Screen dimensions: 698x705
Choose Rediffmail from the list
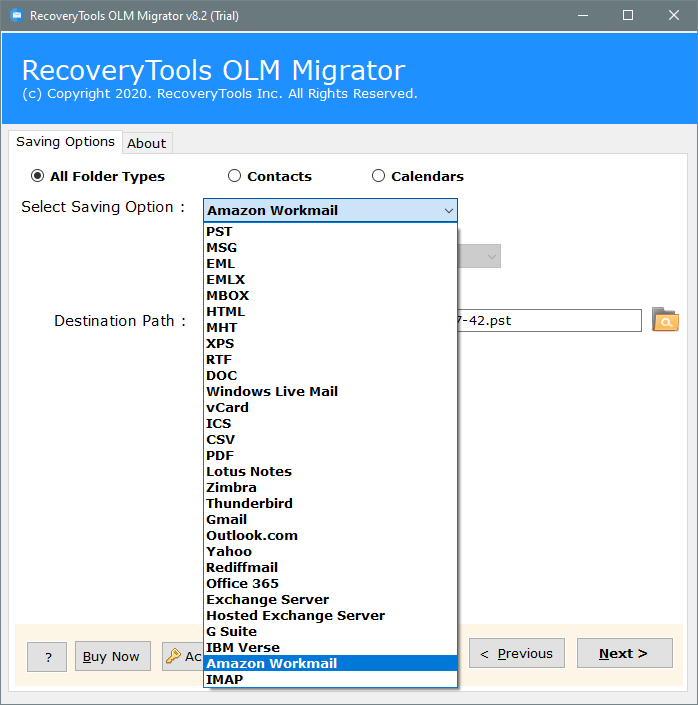[331, 568]
